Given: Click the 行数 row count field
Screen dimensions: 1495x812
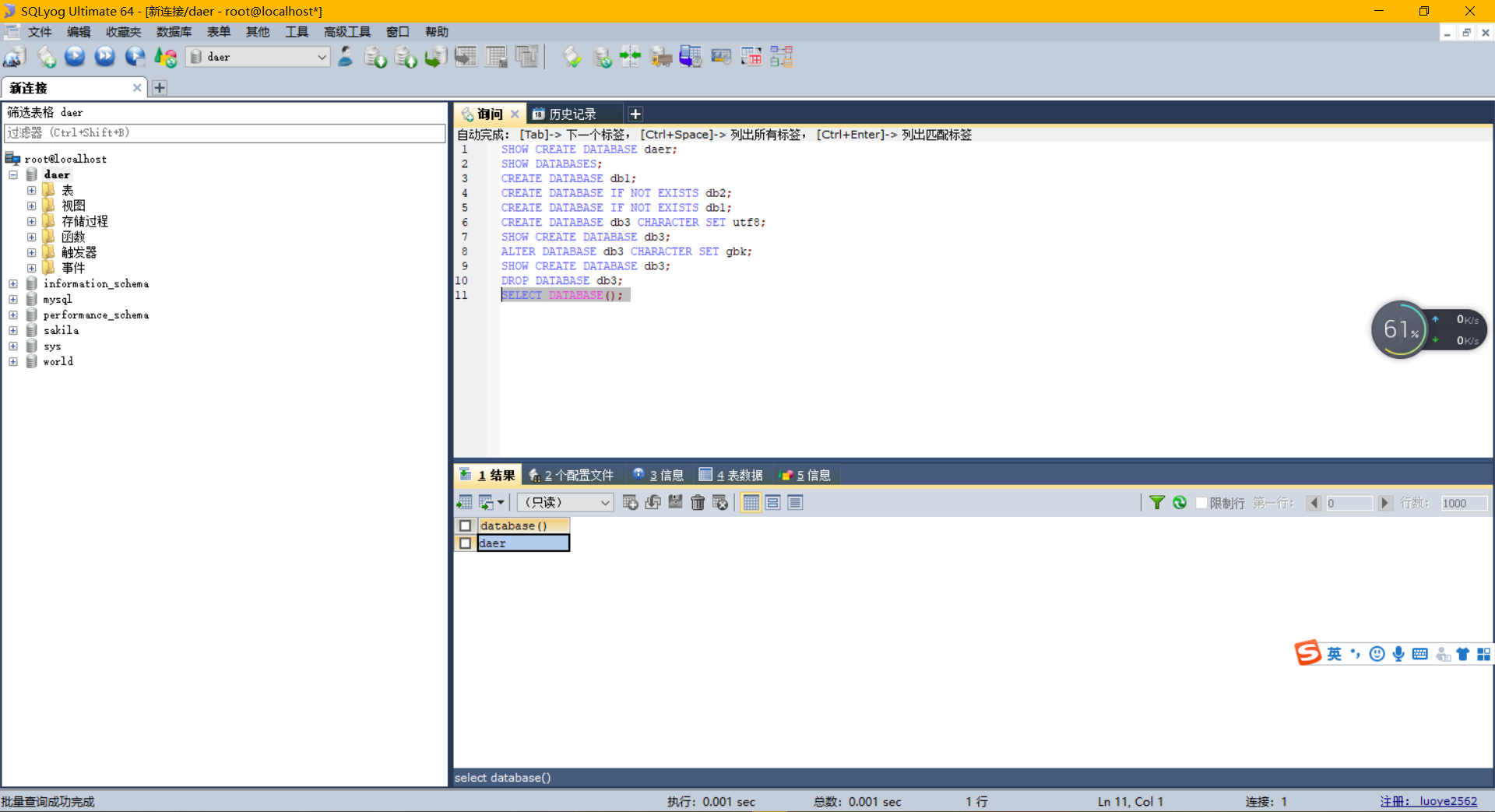Looking at the screenshot, I should (x=1463, y=503).
